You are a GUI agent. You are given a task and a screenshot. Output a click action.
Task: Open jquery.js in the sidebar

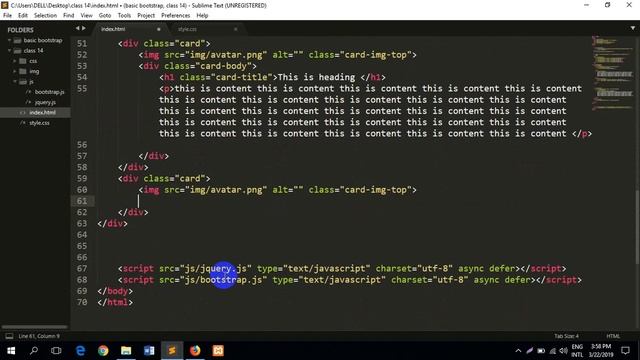point(45,102)
